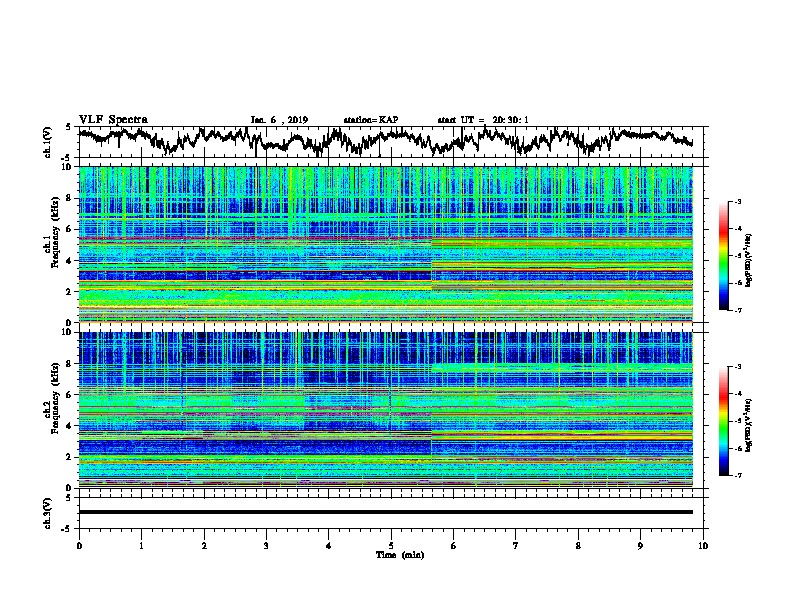Click the "-5" tick on ch.3(V) axis
792x612 pixels.
68,529
